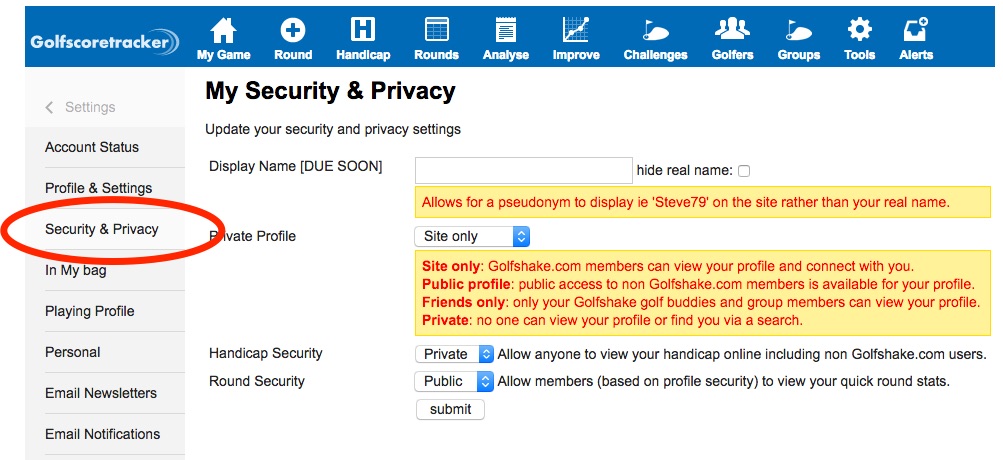Viewport: 1003px width, 460px height.
Task: Open the Golfers people icon
Action: pyautogui.click(x=732, y=30)
